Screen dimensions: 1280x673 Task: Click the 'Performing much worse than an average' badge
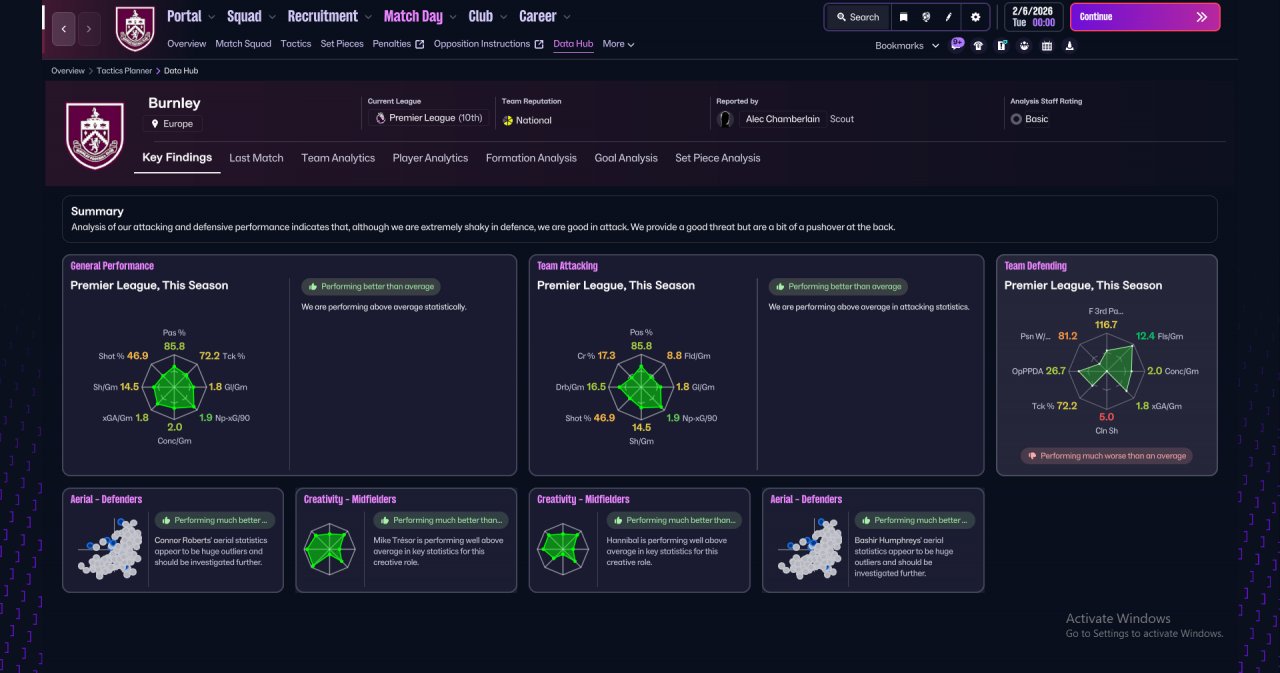click(1106, 456)
